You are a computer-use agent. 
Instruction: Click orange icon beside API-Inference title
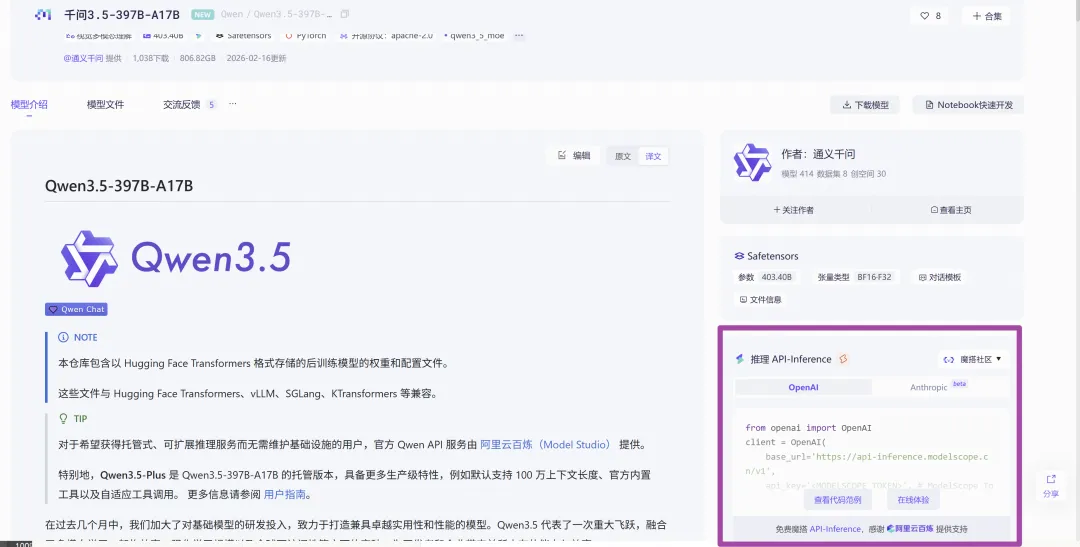tap(843, 359)
